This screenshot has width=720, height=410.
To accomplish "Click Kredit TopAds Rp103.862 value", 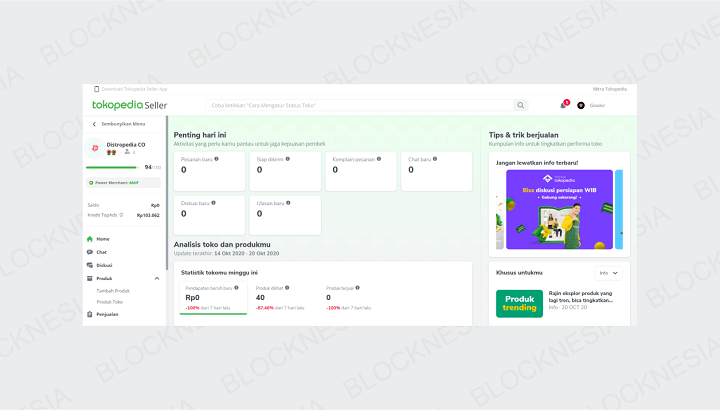I will (148, 215).
